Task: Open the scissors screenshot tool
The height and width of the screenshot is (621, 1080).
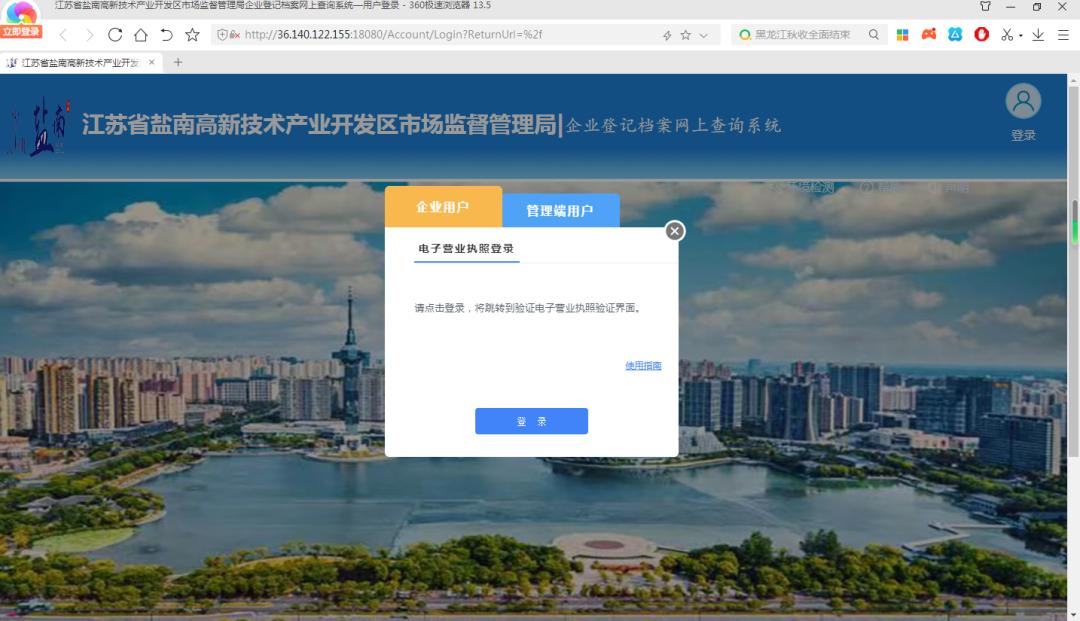Action: click(1007, 34)
